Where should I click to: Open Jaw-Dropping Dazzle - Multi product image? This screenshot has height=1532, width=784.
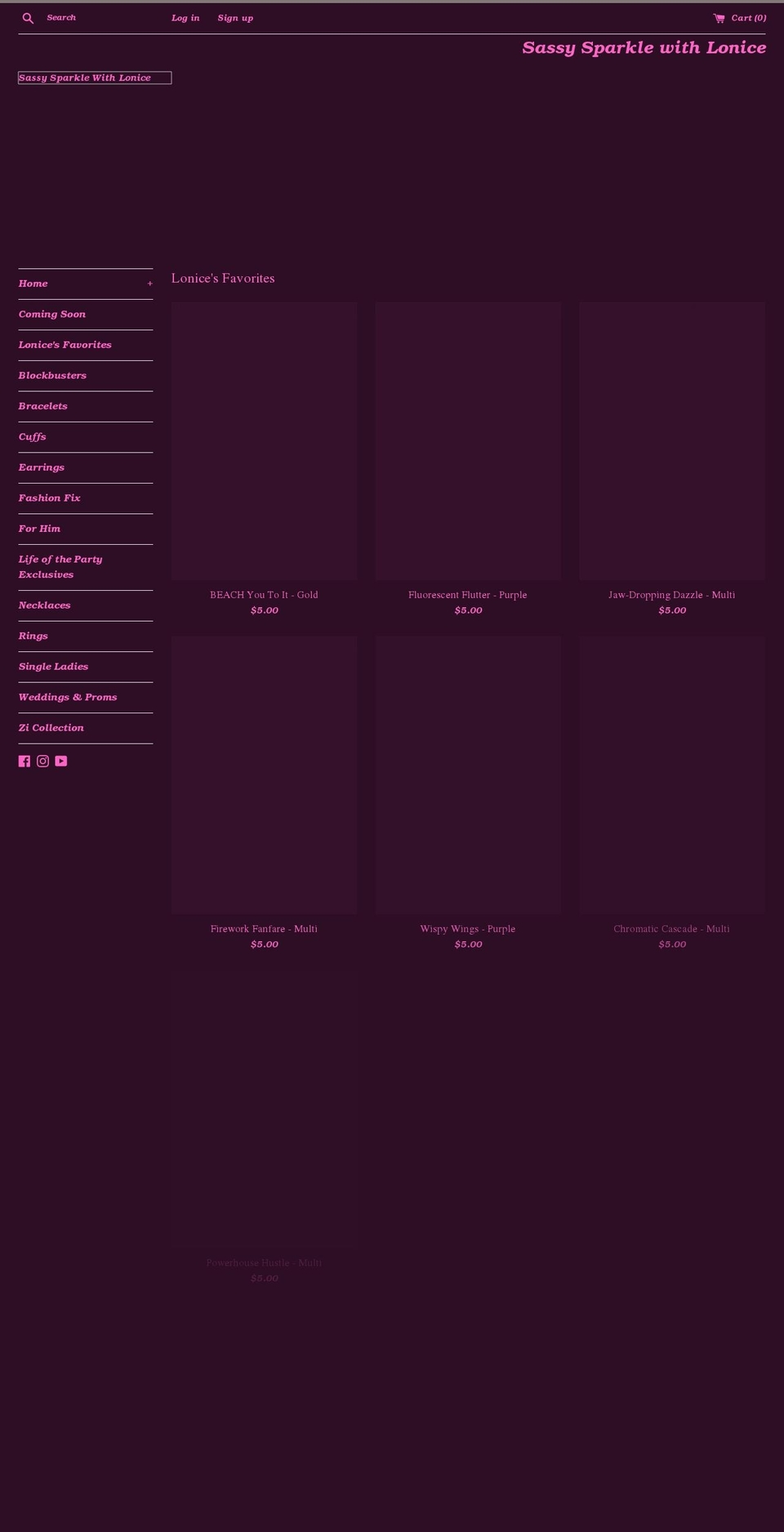(672, 441)
